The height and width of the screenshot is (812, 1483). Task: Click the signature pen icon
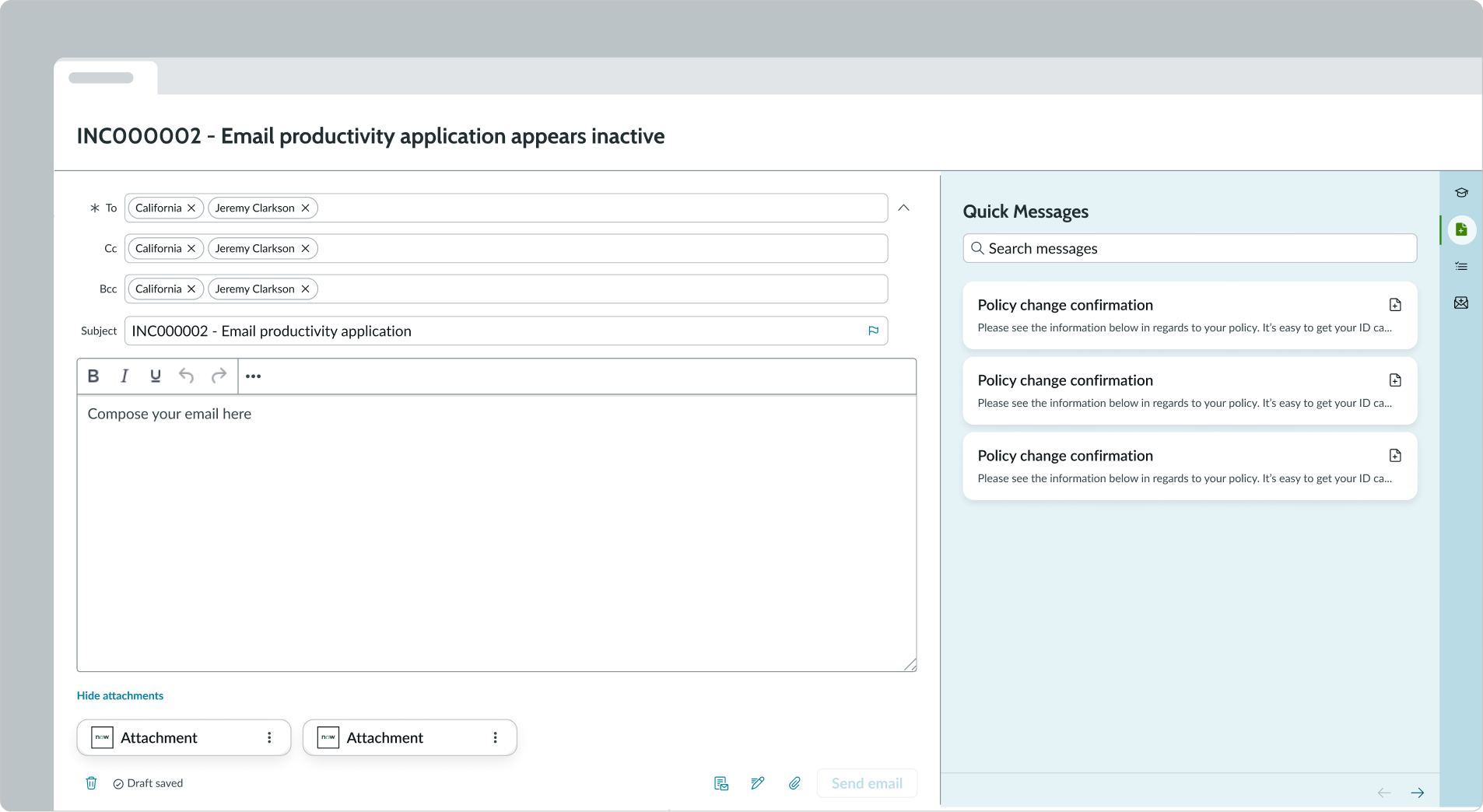click(758, 784)
